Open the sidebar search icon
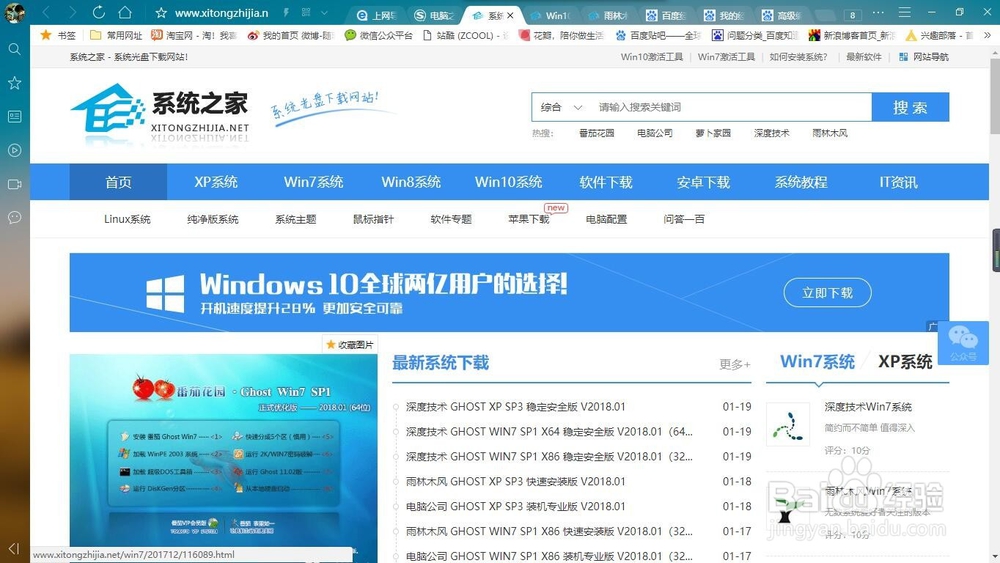 pyautogui.click(x=14, y=49)
